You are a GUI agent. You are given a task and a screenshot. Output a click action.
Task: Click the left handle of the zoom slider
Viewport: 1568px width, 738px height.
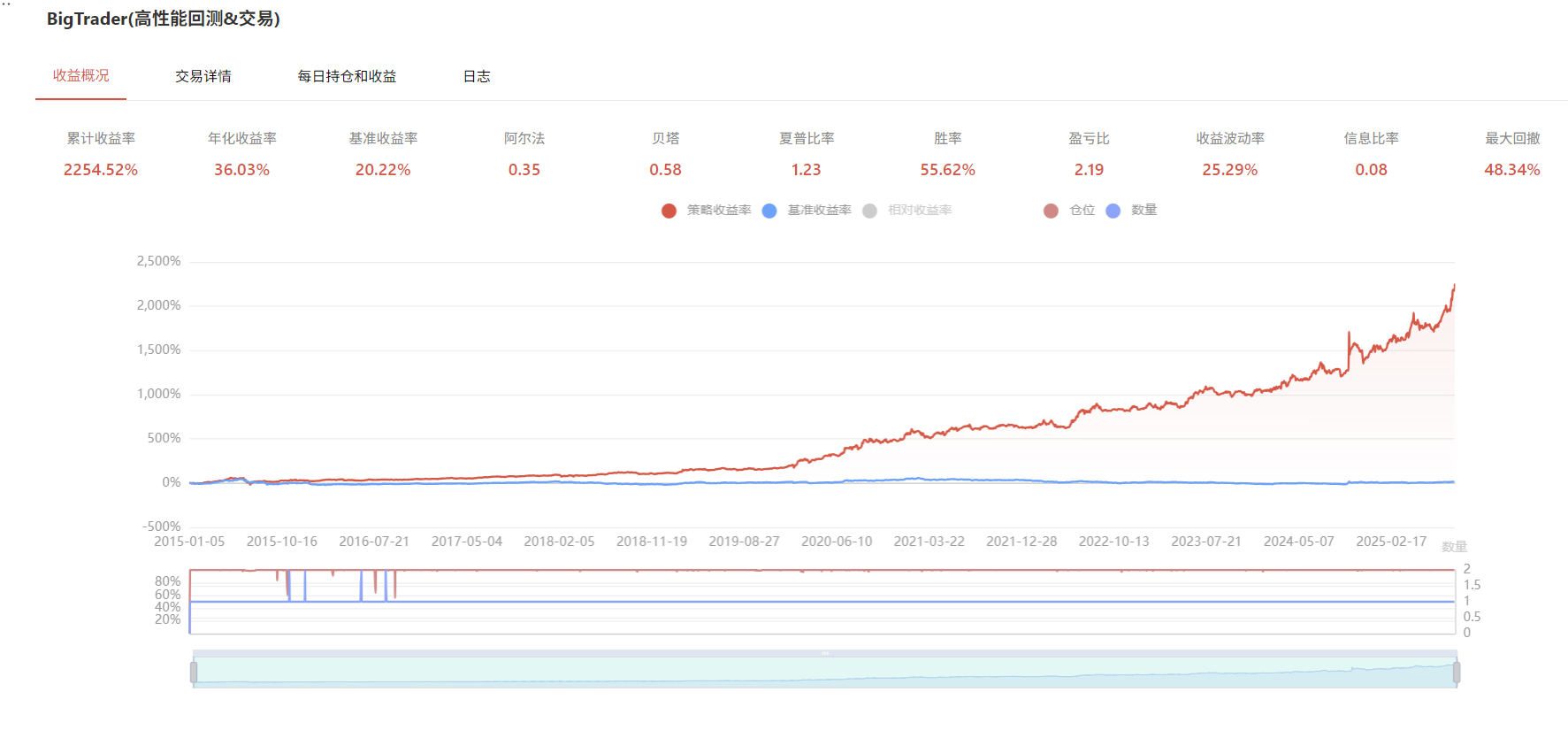194,673
